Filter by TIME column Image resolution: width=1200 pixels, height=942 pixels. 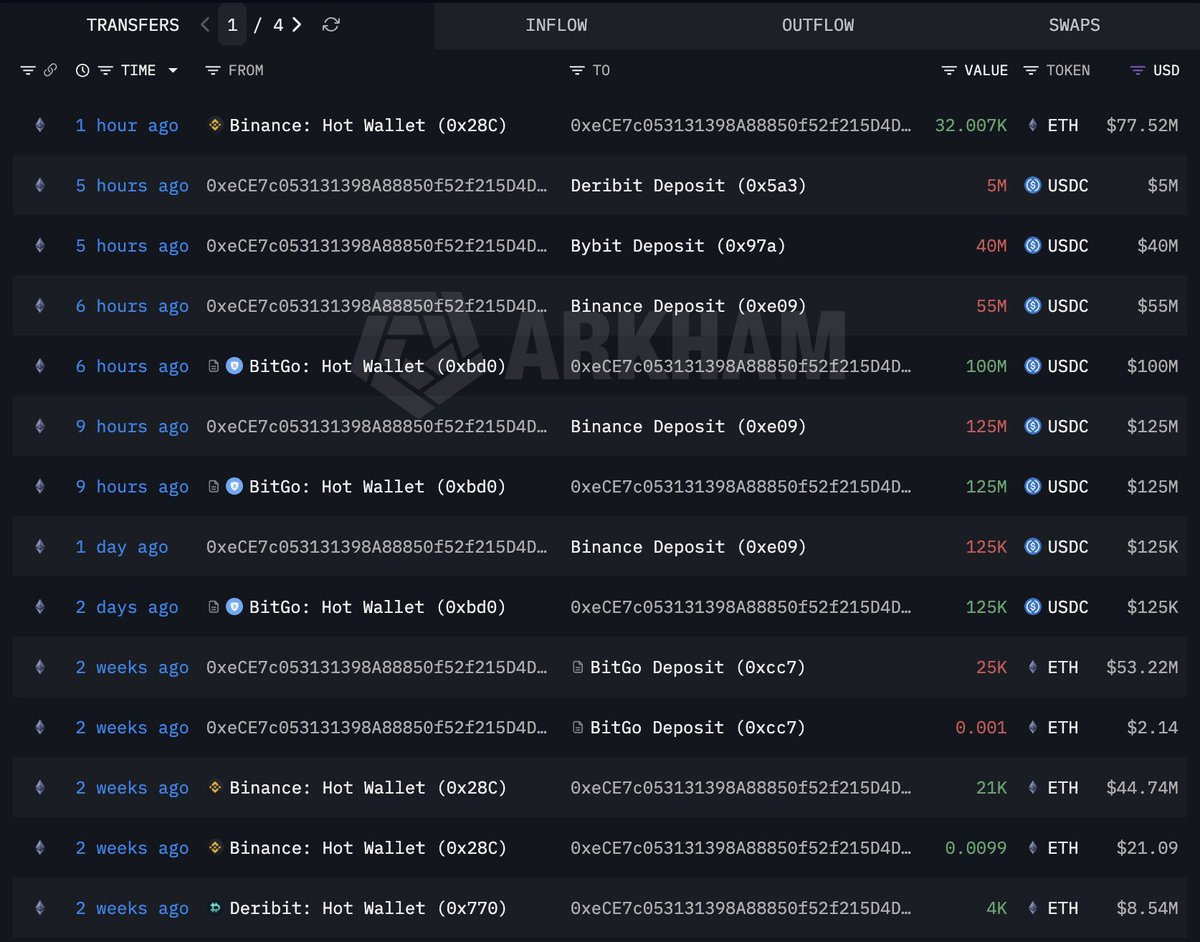tap(105, 70)
